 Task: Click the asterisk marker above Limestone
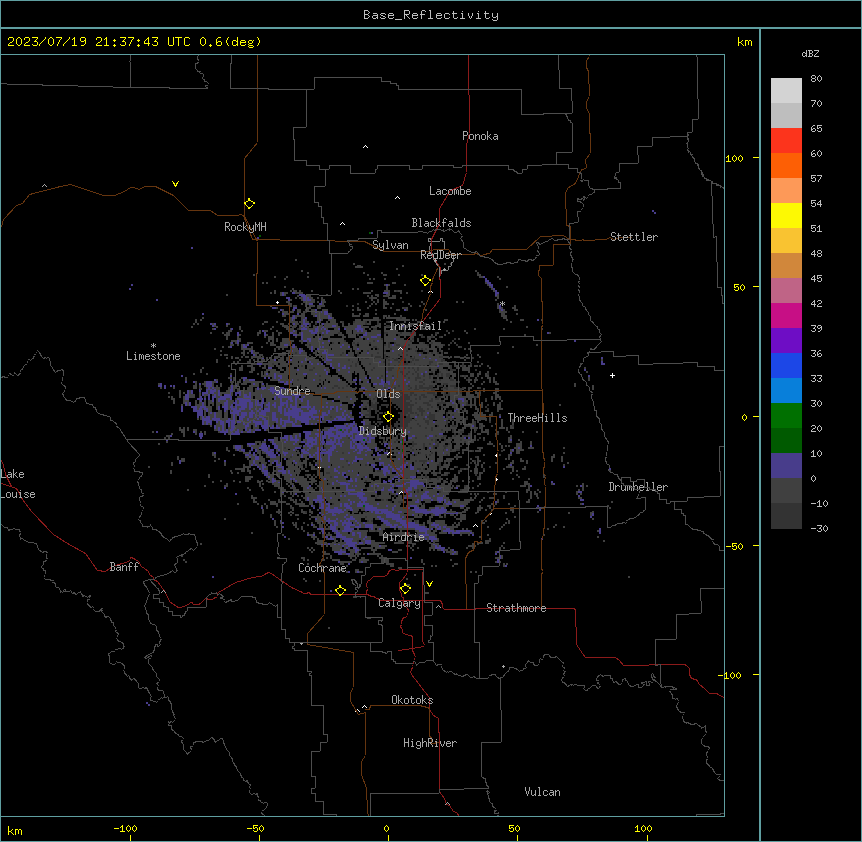point(153,346)
